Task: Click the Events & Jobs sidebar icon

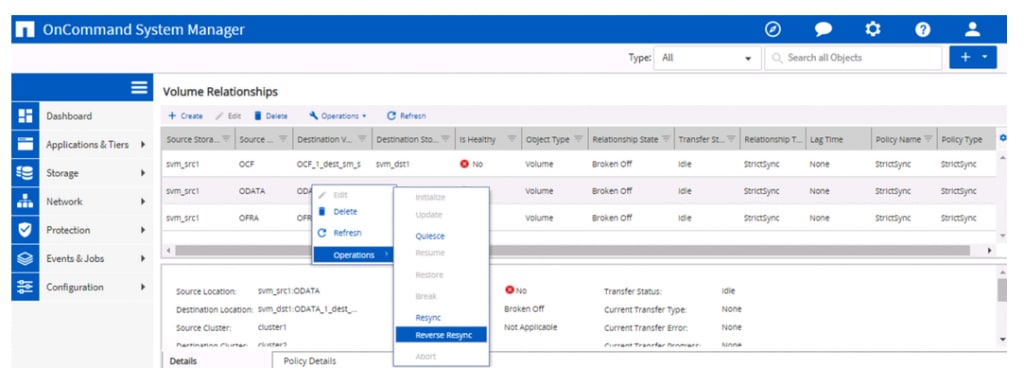Action: pyautogui.click(x=25, y=258)
